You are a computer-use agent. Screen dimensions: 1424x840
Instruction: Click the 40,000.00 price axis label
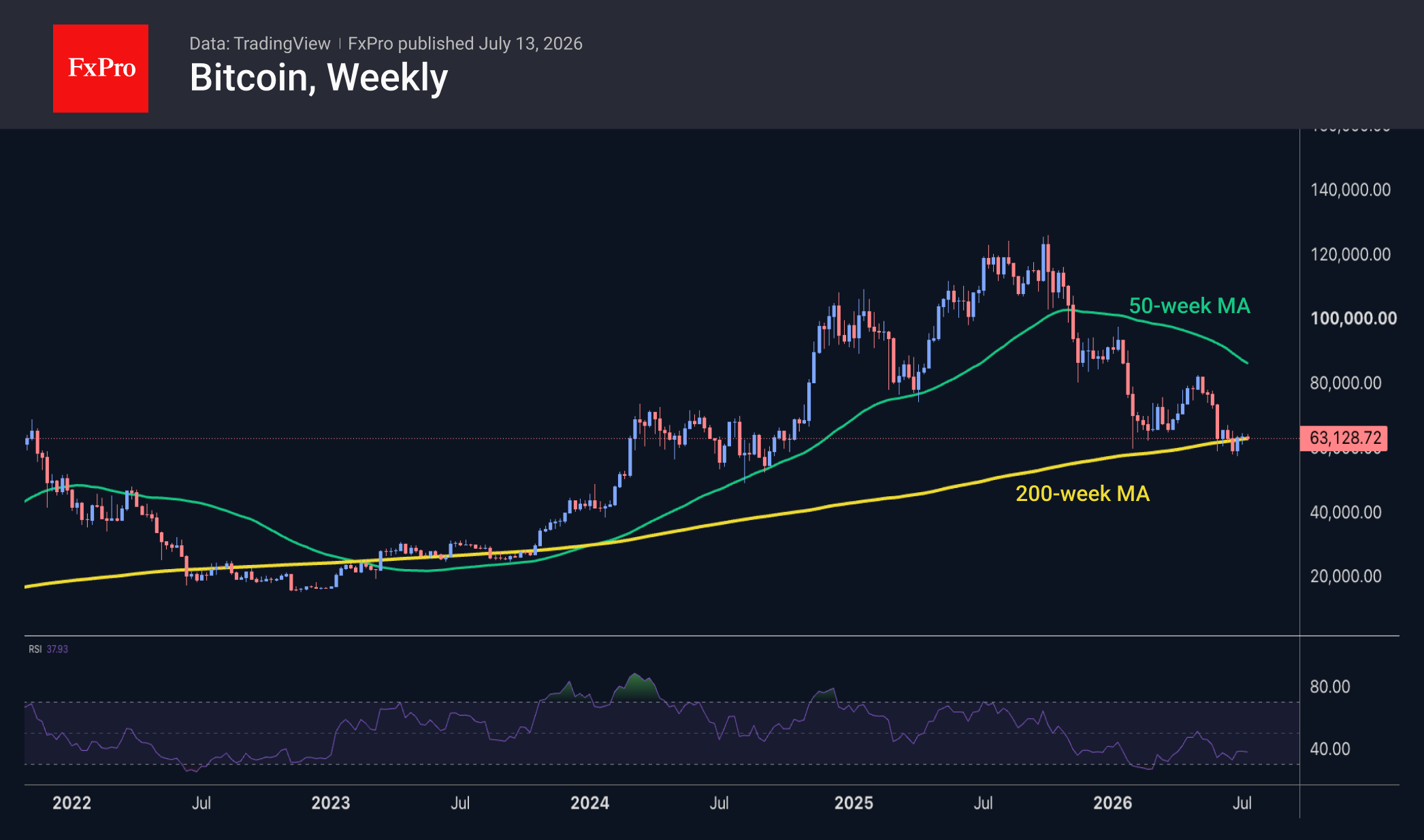click(1346, 513)
